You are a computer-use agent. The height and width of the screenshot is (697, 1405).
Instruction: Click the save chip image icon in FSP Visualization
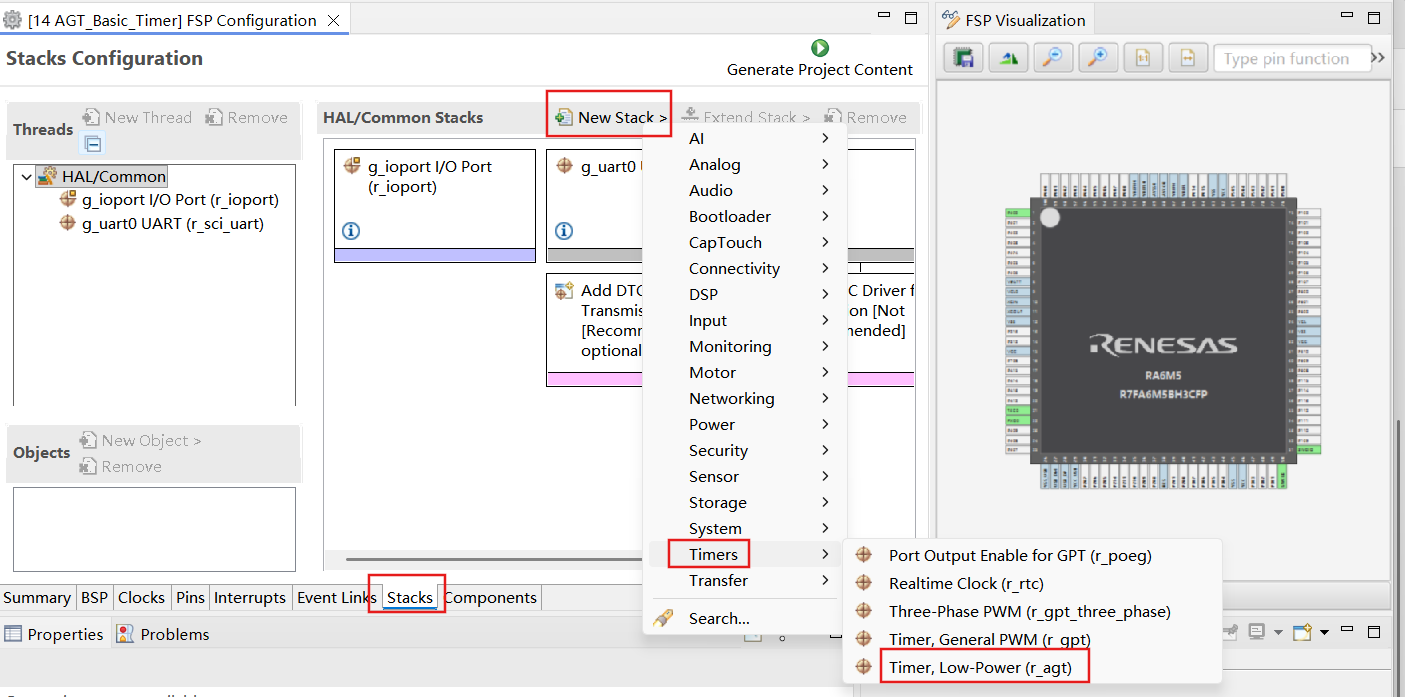tap(964, 58)
